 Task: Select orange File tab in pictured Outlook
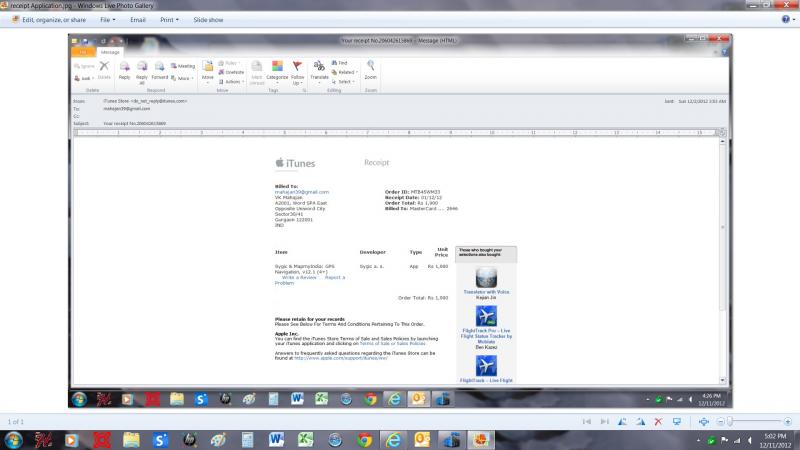[x=83, y=52]
